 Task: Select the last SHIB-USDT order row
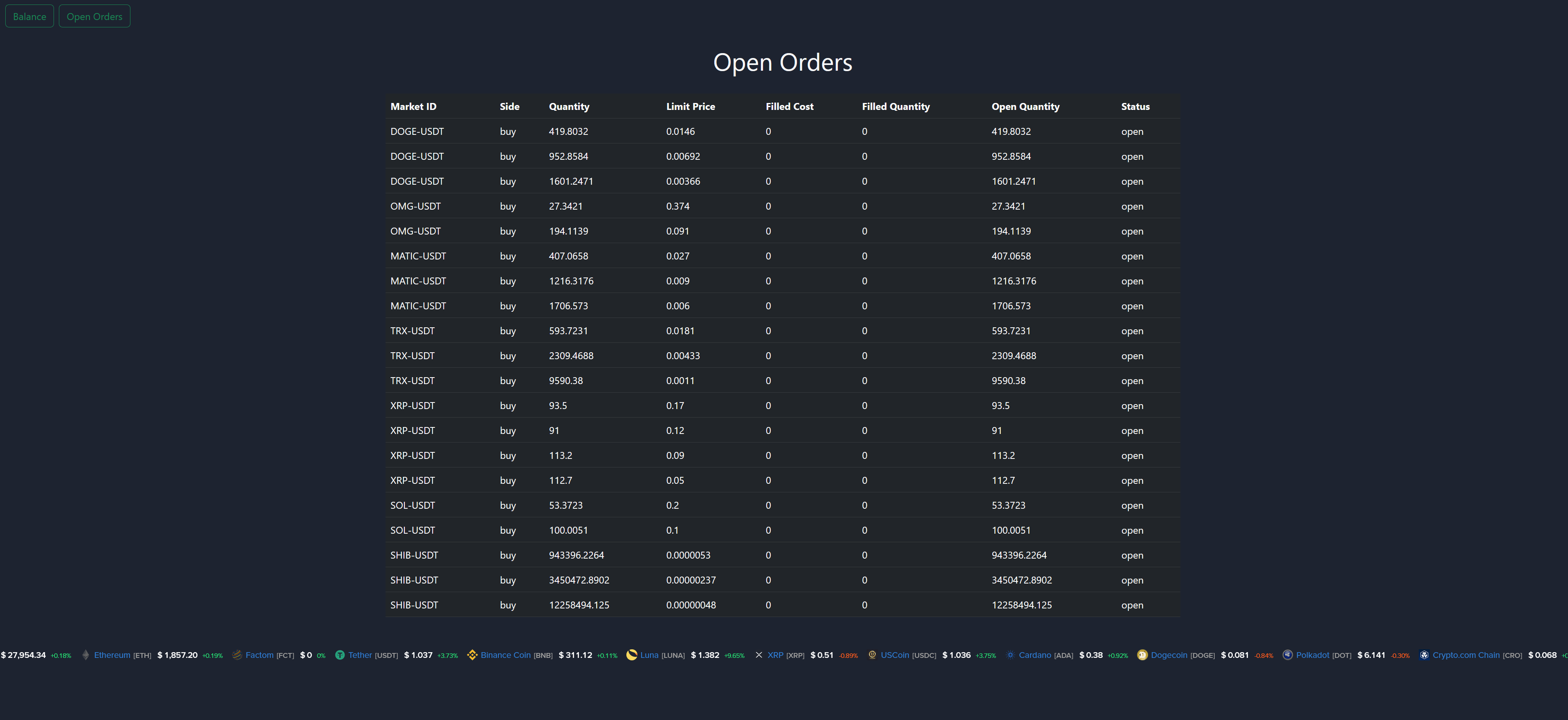coord(783,605)
